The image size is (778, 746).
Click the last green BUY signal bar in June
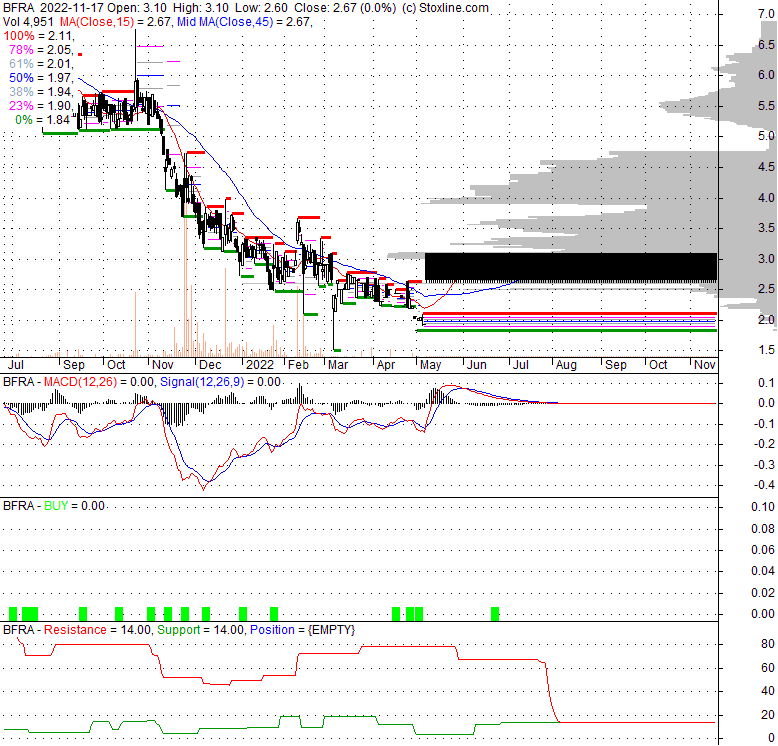(x=495, y=614)
